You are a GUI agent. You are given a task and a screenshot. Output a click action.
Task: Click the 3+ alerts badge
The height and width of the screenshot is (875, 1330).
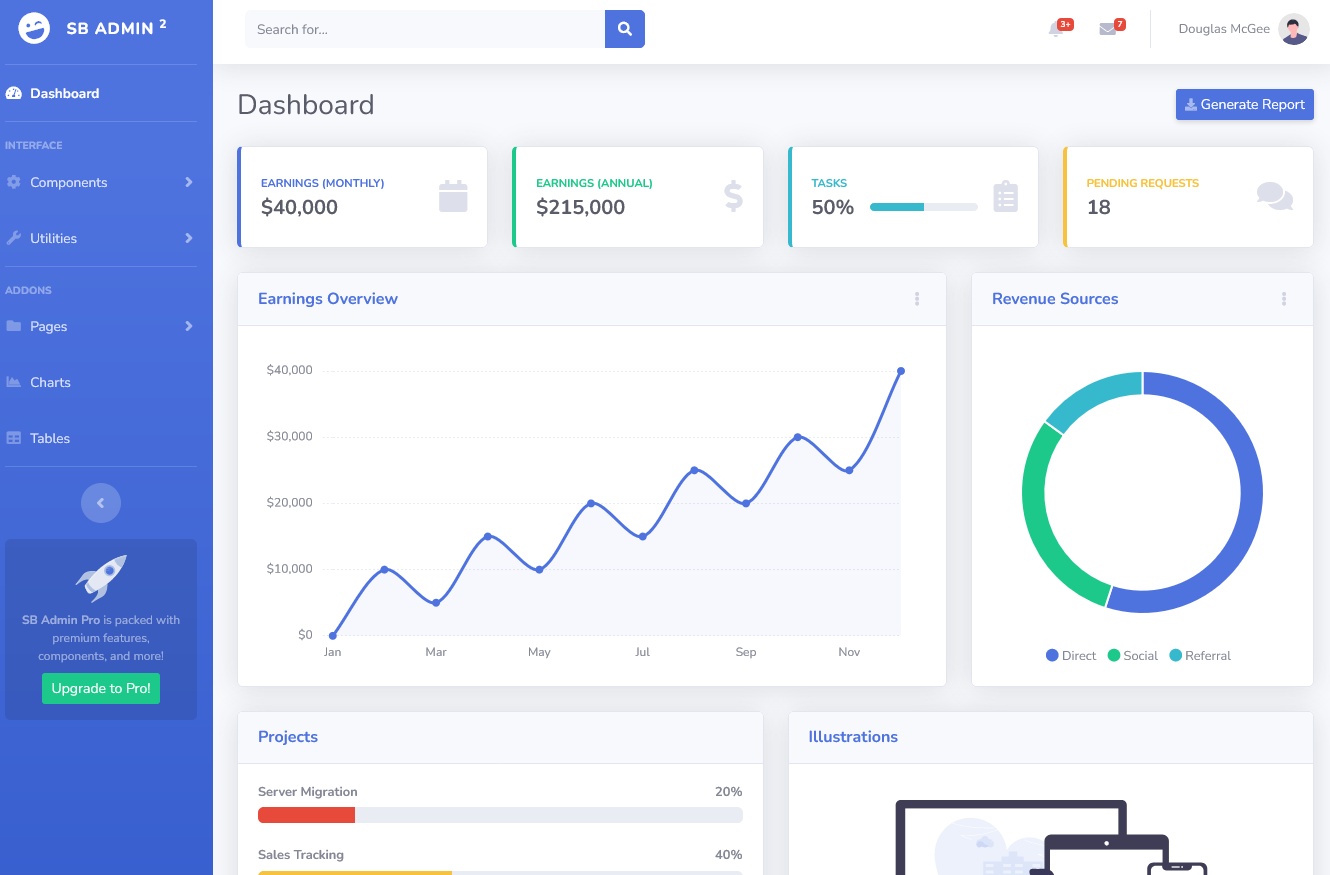pyautogui.click(x=1065, y=24)
